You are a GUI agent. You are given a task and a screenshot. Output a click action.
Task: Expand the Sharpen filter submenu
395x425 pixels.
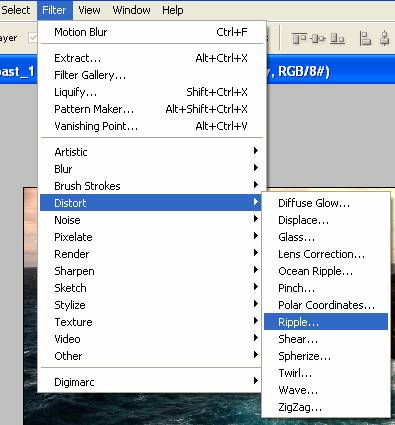click(151, 271)
